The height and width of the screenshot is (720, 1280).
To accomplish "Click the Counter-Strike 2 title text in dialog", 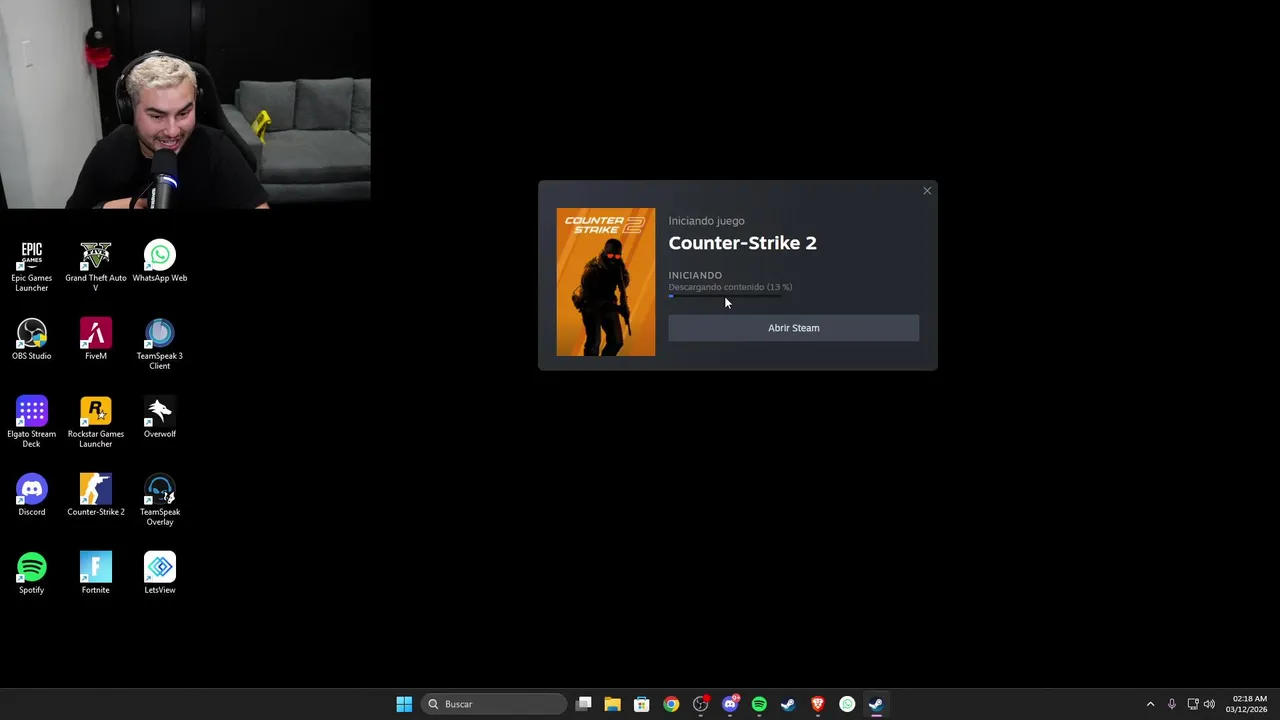I will click(x=742, y=243).
